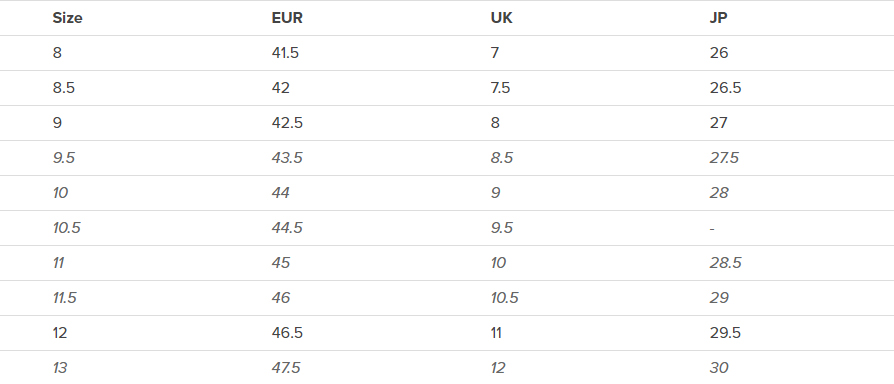Select the size 8 row cell
Image resolution: width=894 pixels, height=384 pixels.
(x=57, y=53)
